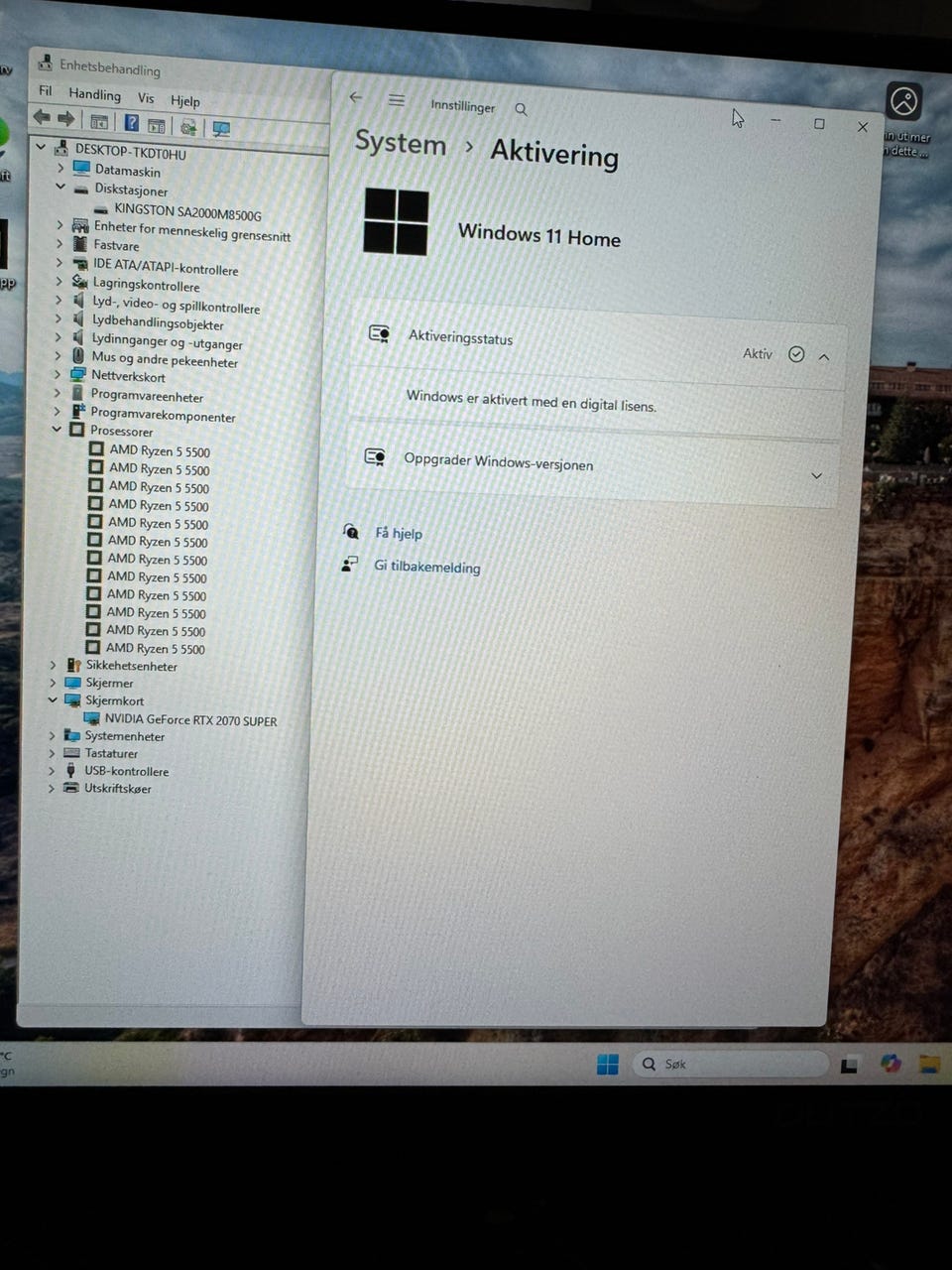Image resolution: width=952 pixels, height=1270 pixels.
Task: Open the Handling menu
Action: click(x=94, y=94)
